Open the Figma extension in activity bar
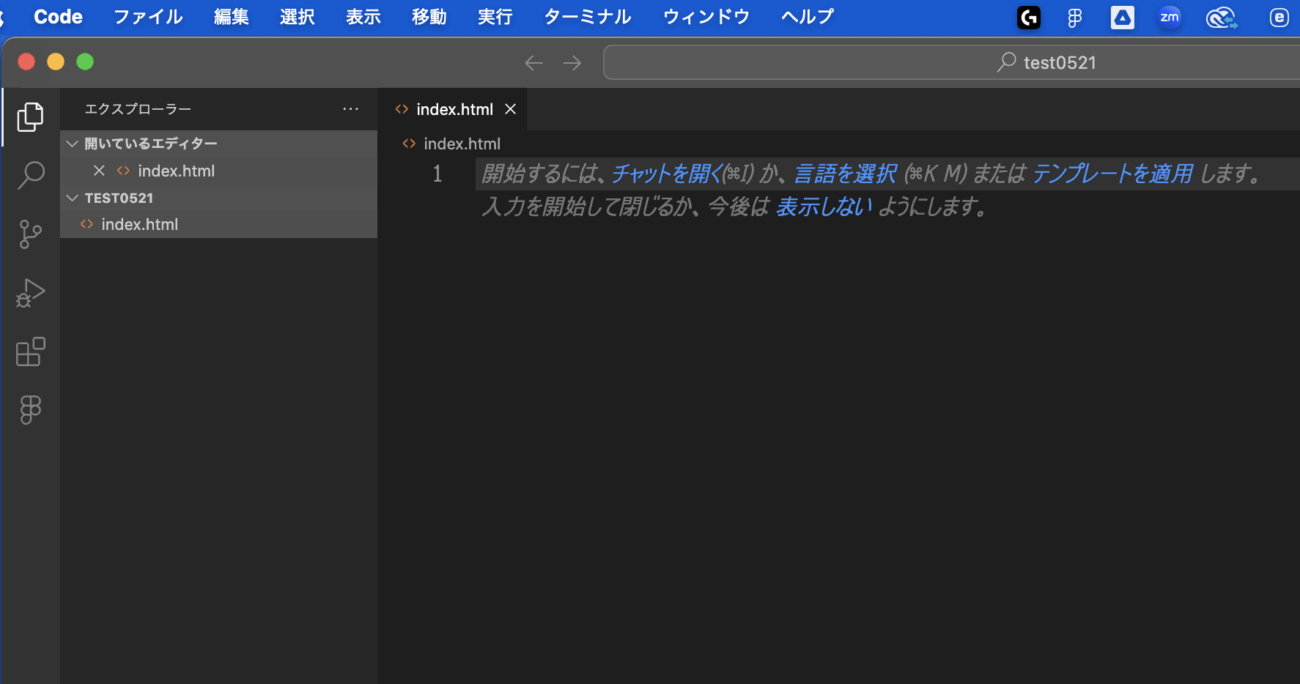The width and height of the screenshot is (1300, 684). pyautogui.click(x=31, y=410)
